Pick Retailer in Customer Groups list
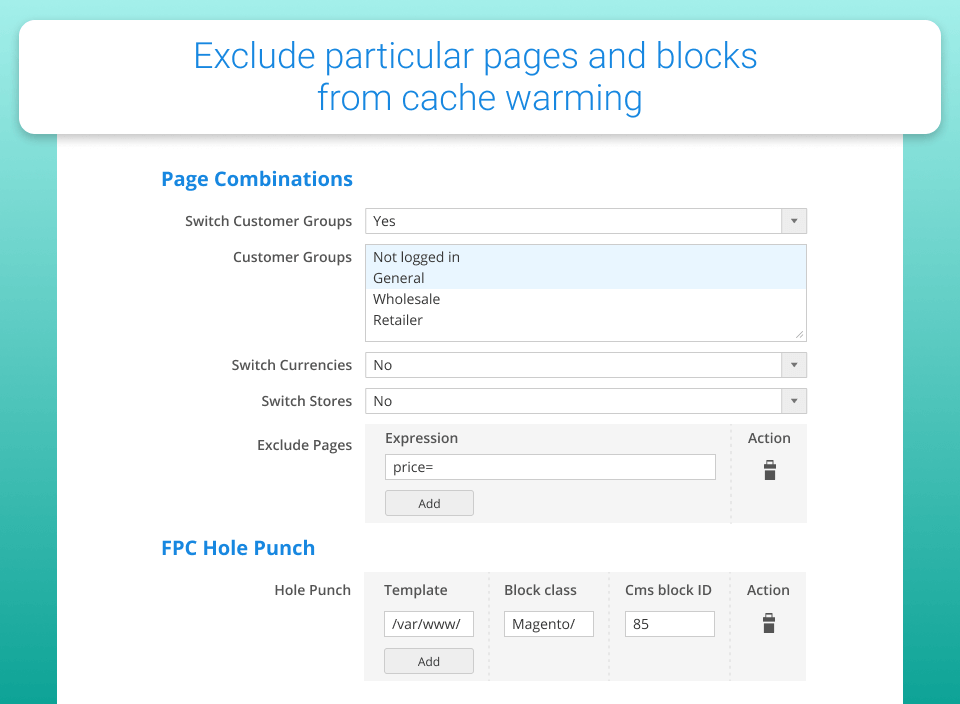Viewport: 960px width, 704px height. 398,320
